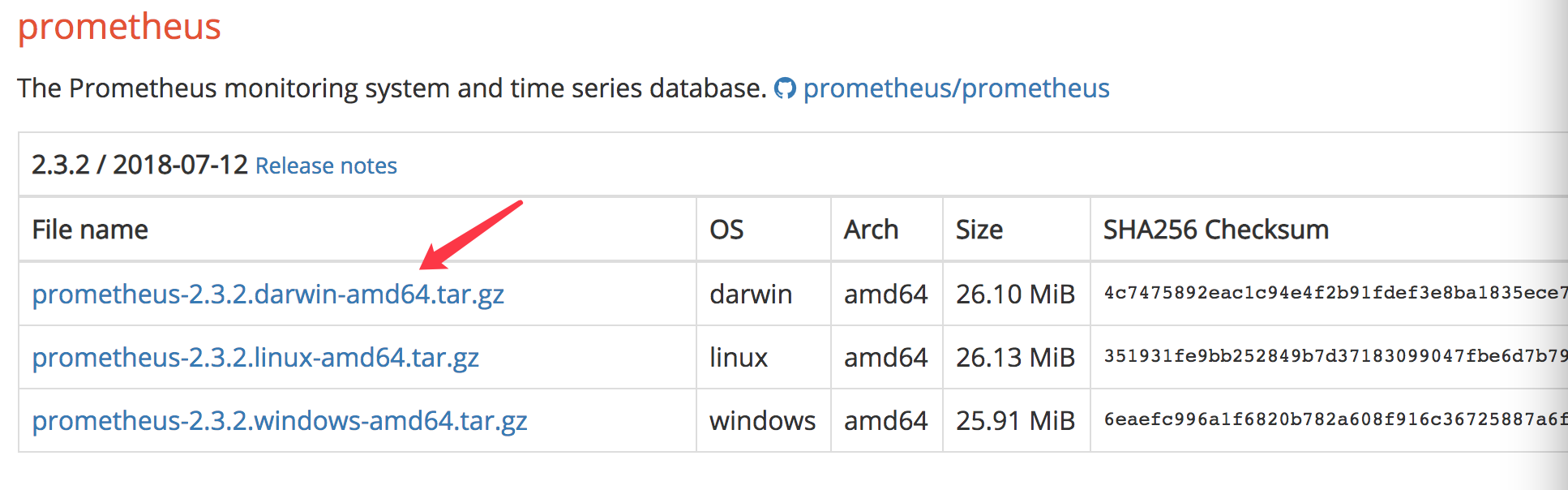Open the 2.3.2 Release notes

point(326,165)
